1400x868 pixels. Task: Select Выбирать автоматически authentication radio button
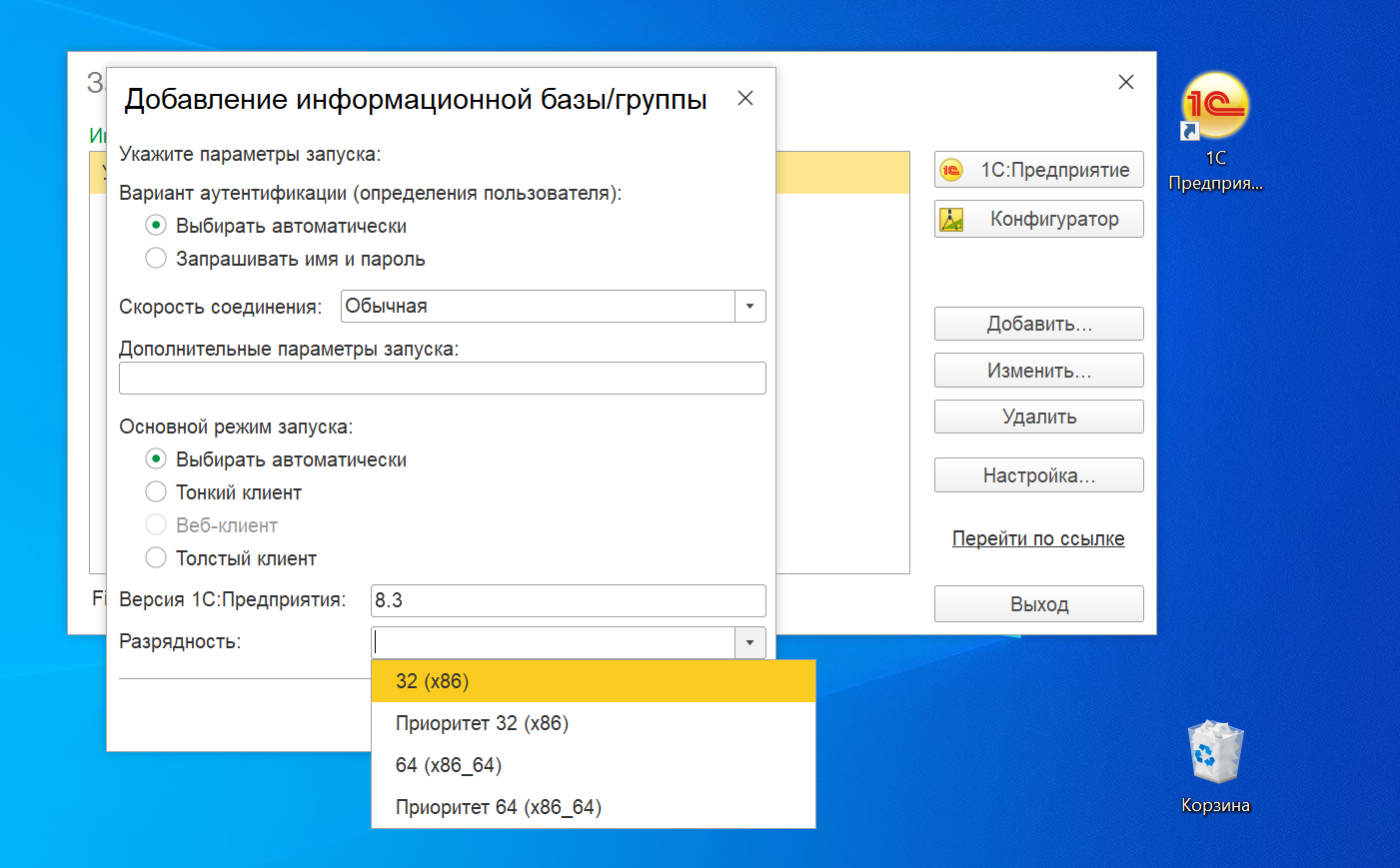(x=156, y=226)
